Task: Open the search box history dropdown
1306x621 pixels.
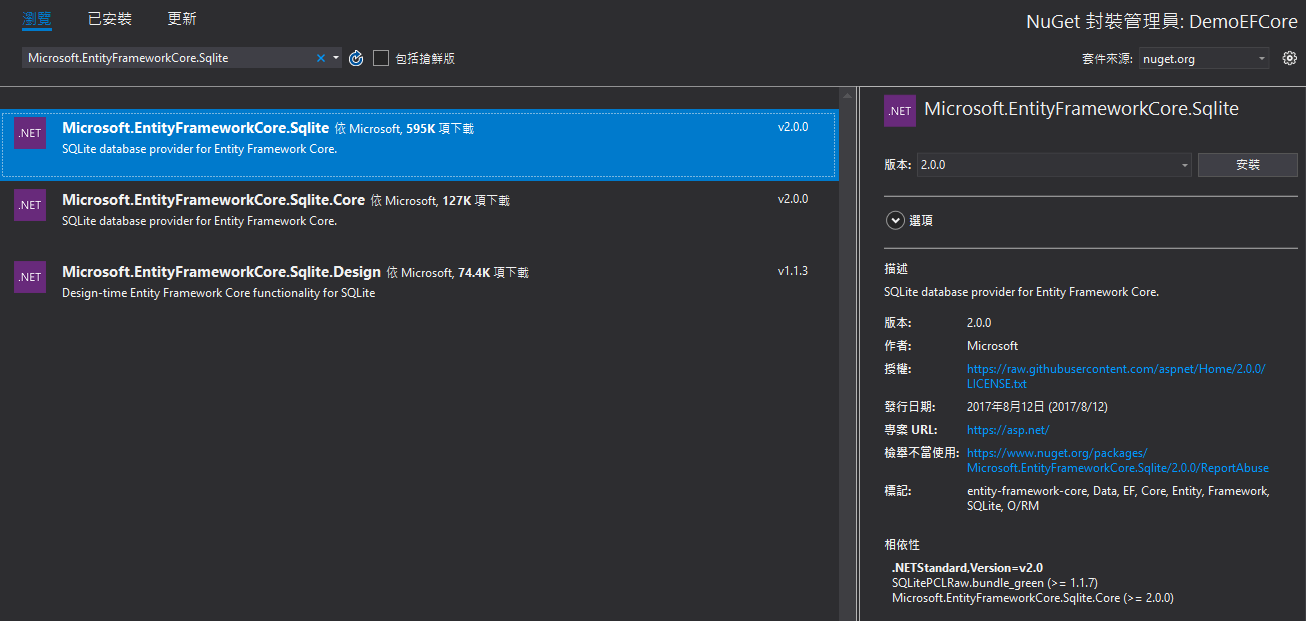Action: point(336,58)
